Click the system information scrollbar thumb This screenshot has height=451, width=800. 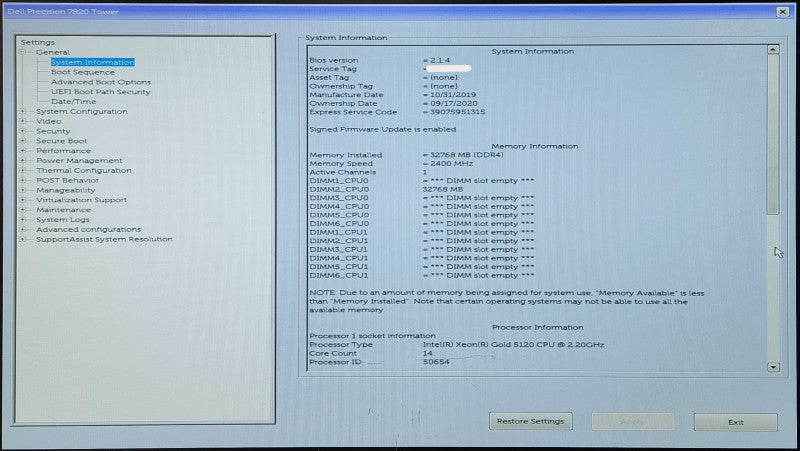[773, 135]
